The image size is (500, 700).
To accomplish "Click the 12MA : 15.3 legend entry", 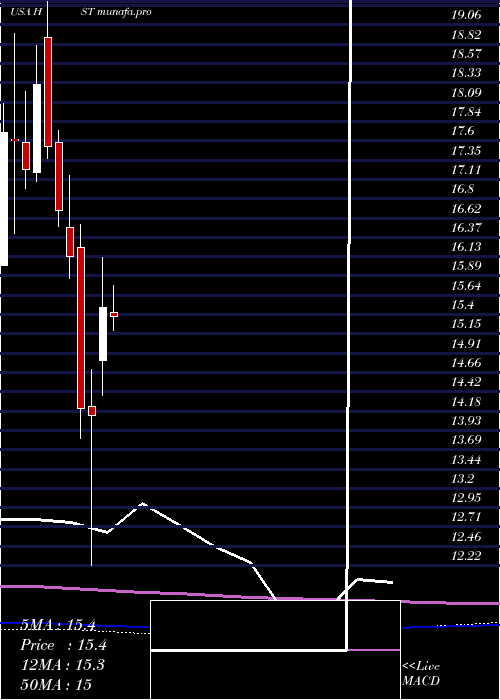I will coord(62,665).
